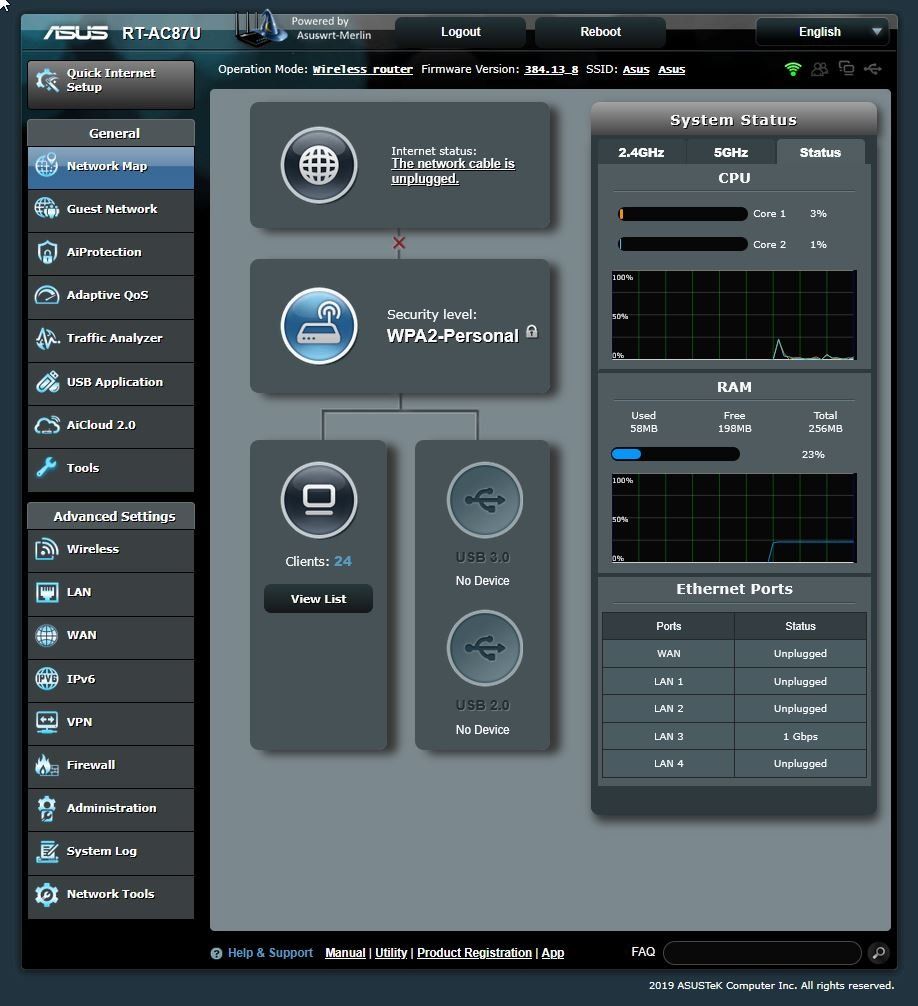
Task: Open the Clients computer icon
Action: click(319, 500)
